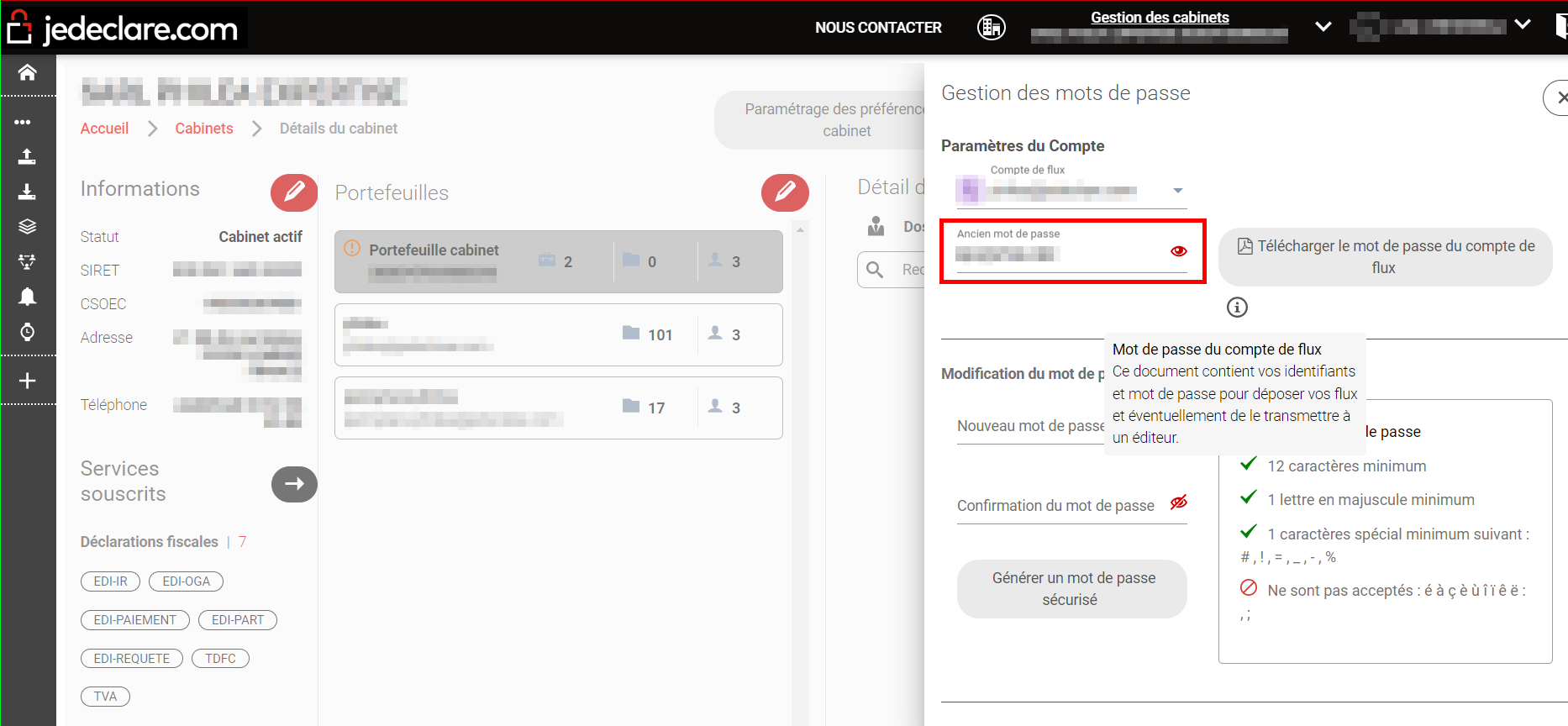Select the Portefeuille cabinet card
The image size is (1568, 726).
(559, 261)
